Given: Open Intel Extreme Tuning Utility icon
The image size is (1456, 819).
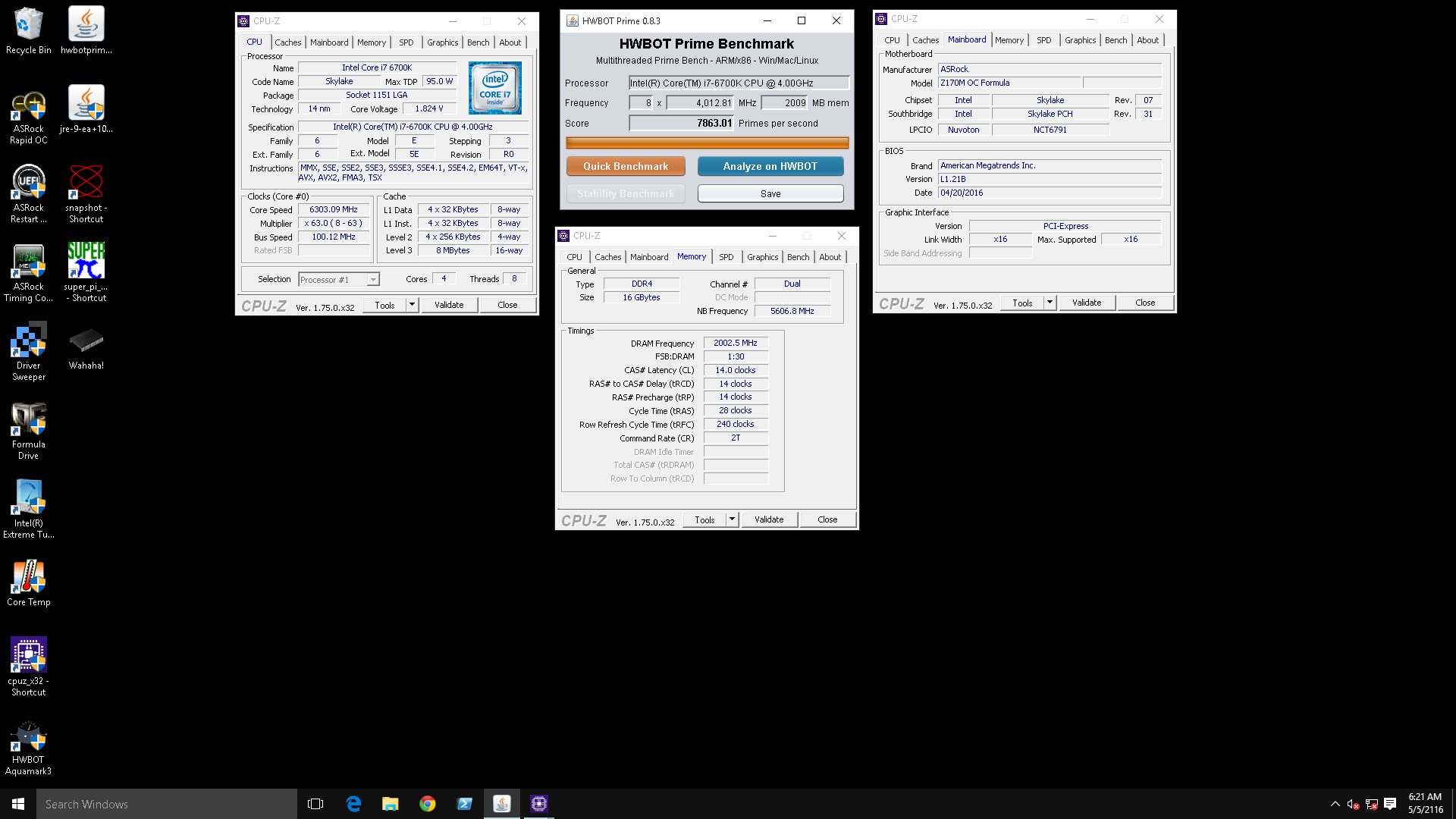Looking at the screenshot, I should coord(29,510).
